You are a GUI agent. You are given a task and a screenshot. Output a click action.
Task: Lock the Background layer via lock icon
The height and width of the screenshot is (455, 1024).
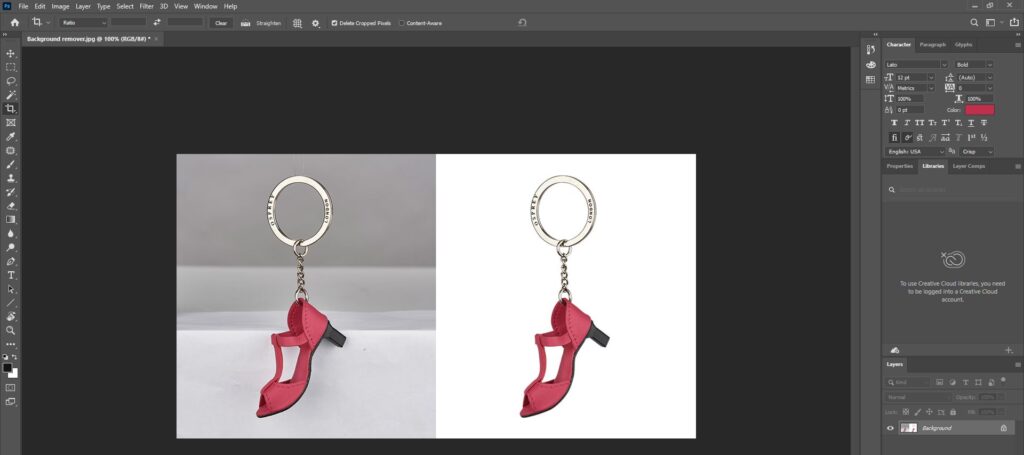pos(1003,428)
